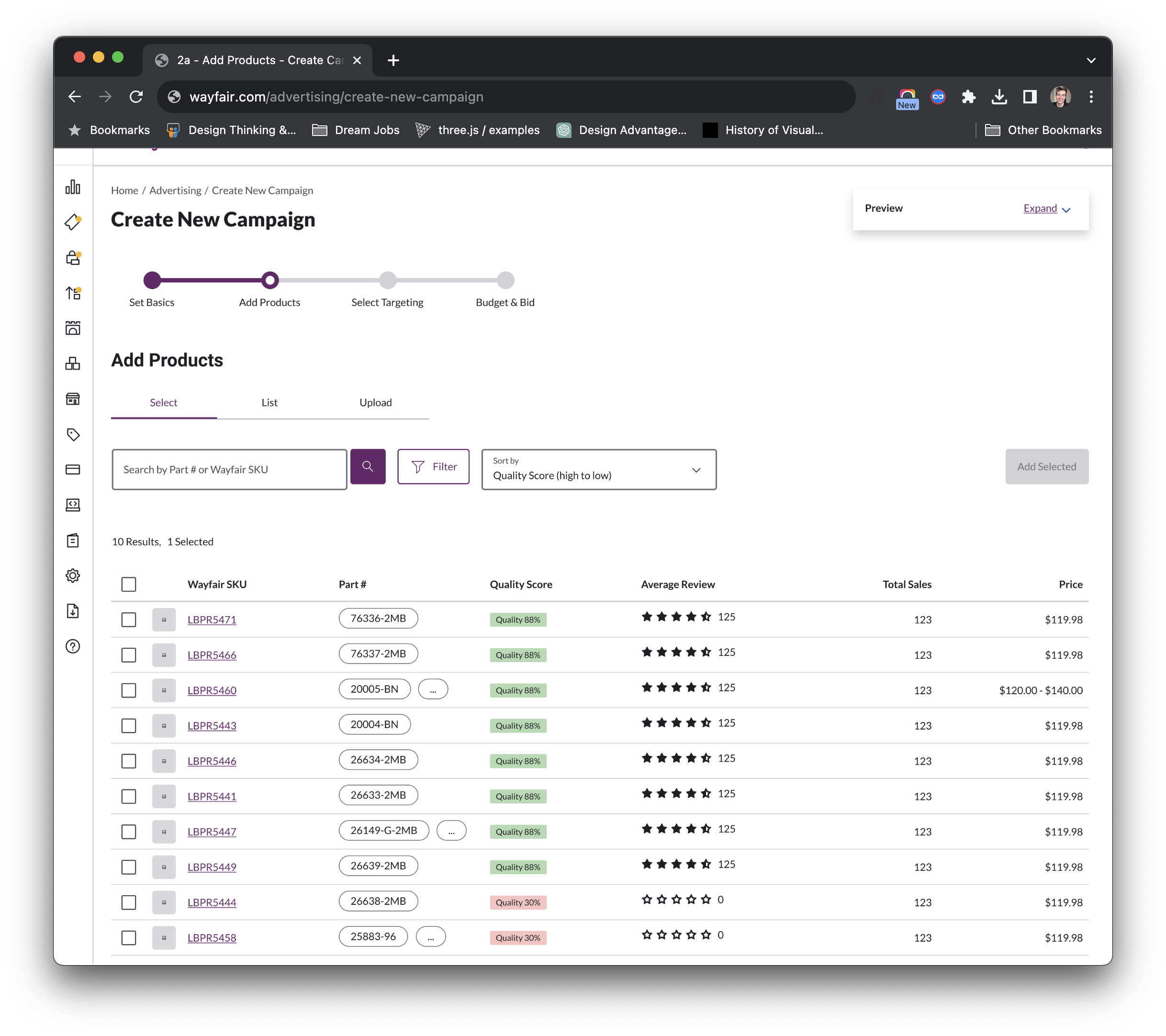1166x1036 pixels.
Task: Open the code screen sidebar icon
Action: 73,505
